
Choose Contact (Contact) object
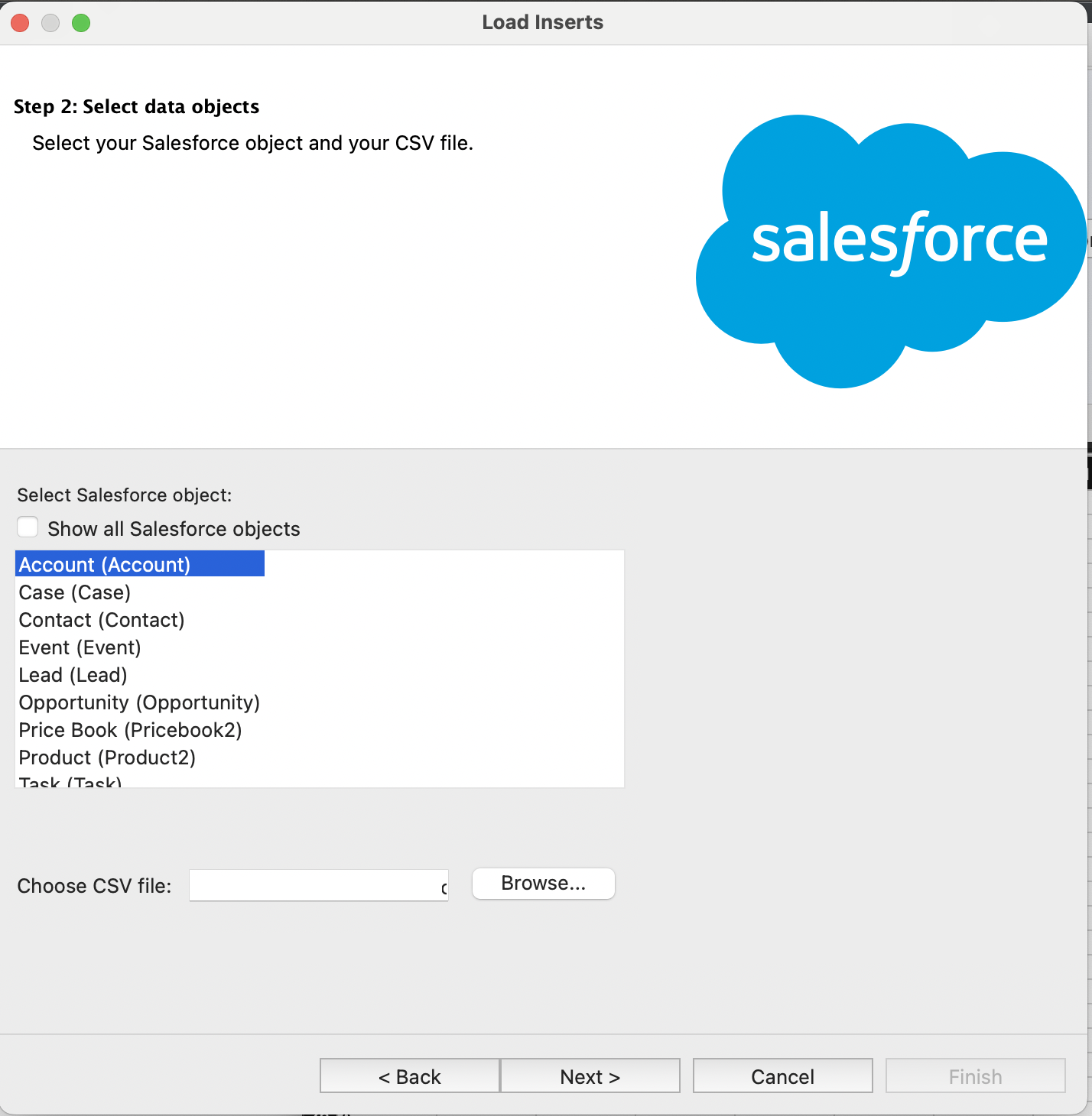pos(102,620)
